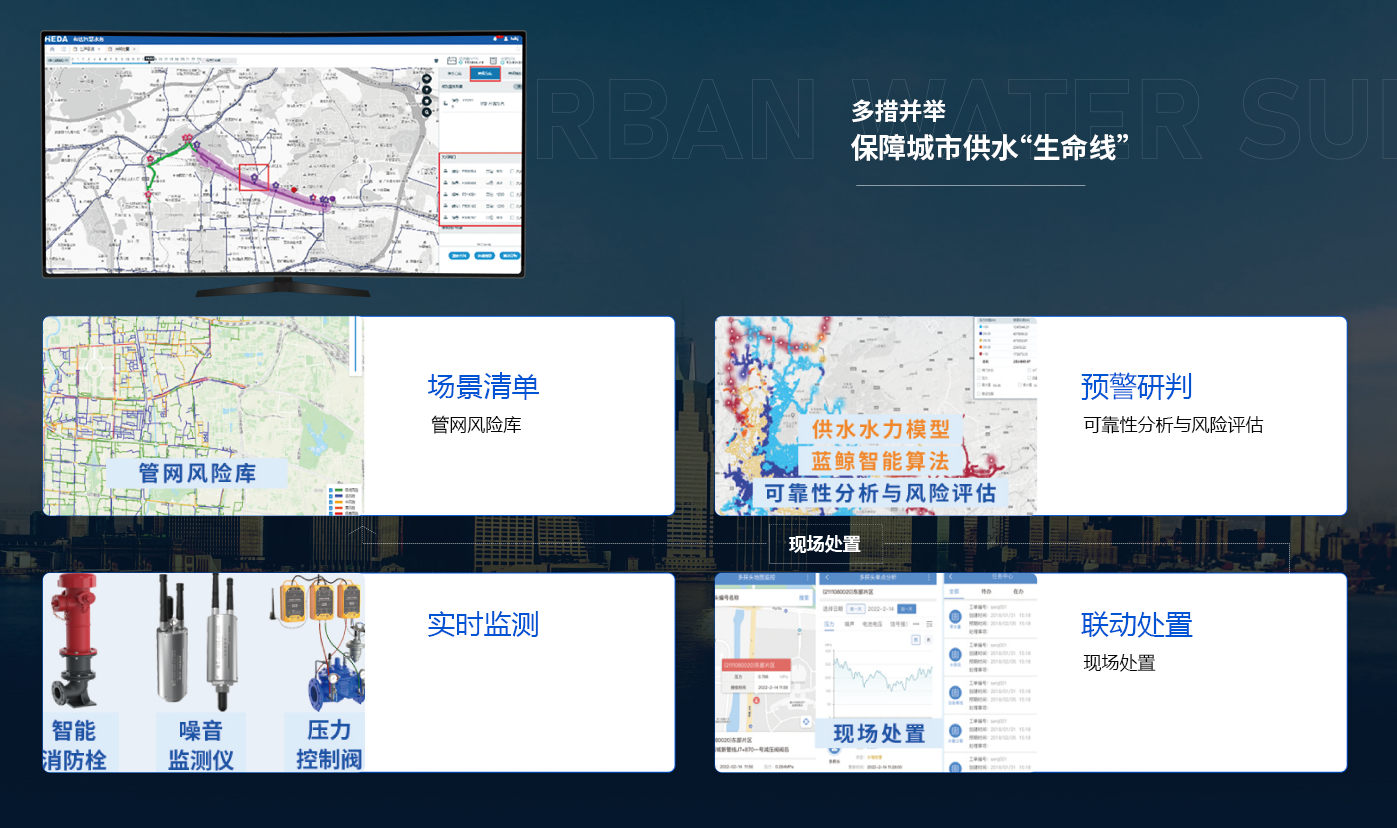Click the 前一天 button
This screenshot has height=828, width=1397.
point(855,608)
